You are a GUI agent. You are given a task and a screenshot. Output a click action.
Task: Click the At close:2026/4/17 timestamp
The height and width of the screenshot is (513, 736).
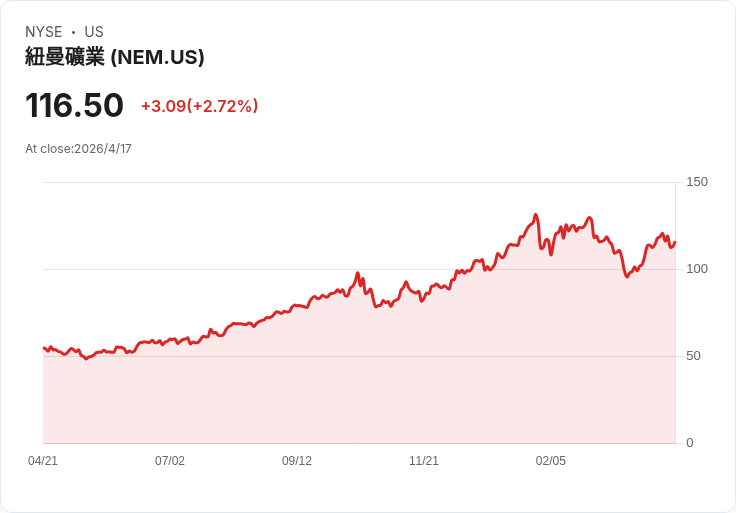point(78,149)
